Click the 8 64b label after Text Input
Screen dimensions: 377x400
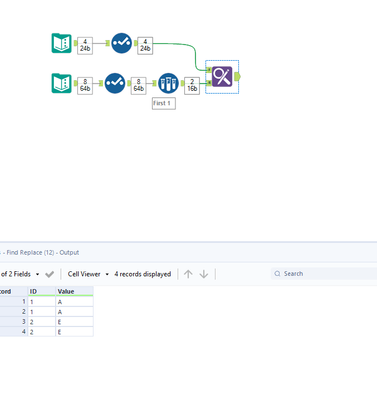[x=85, y=86]
